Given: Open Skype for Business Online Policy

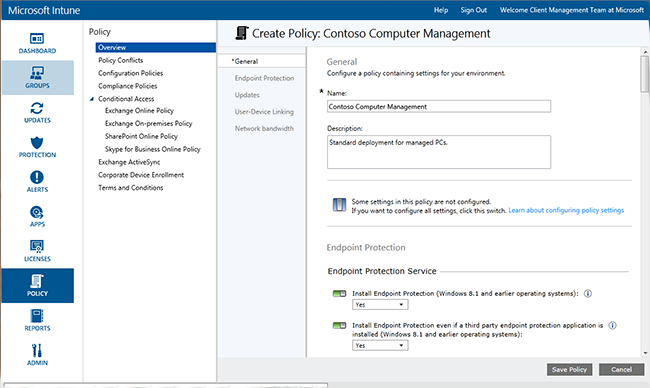Looking at the screenshot, I should click(153, 149).
